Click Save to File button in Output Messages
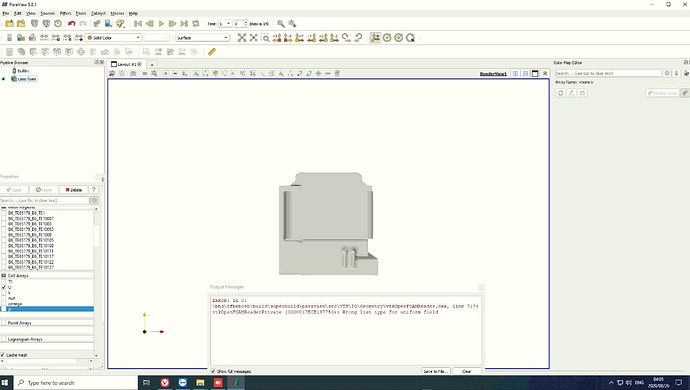 pos(436,371)
